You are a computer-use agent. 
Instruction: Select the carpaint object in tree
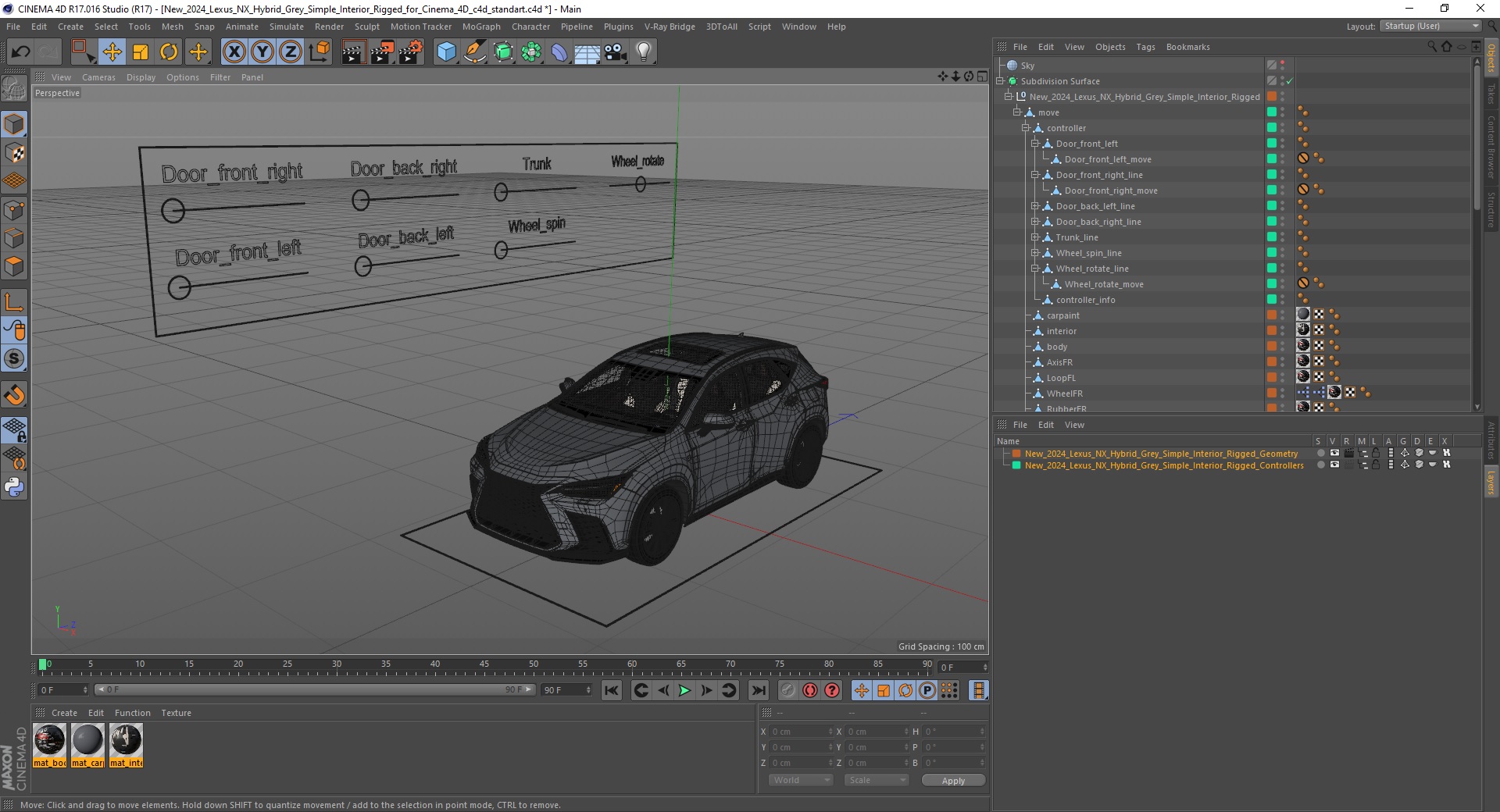click(1062, 315)
